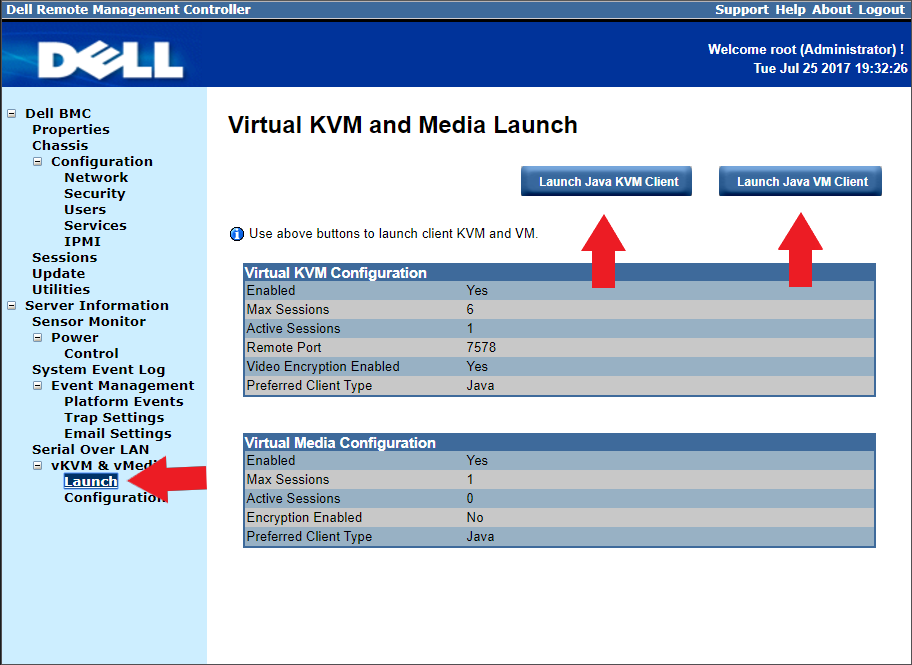Click the Dell logo in the banner
Screen dimensions: 912x665
coord(111,60)
